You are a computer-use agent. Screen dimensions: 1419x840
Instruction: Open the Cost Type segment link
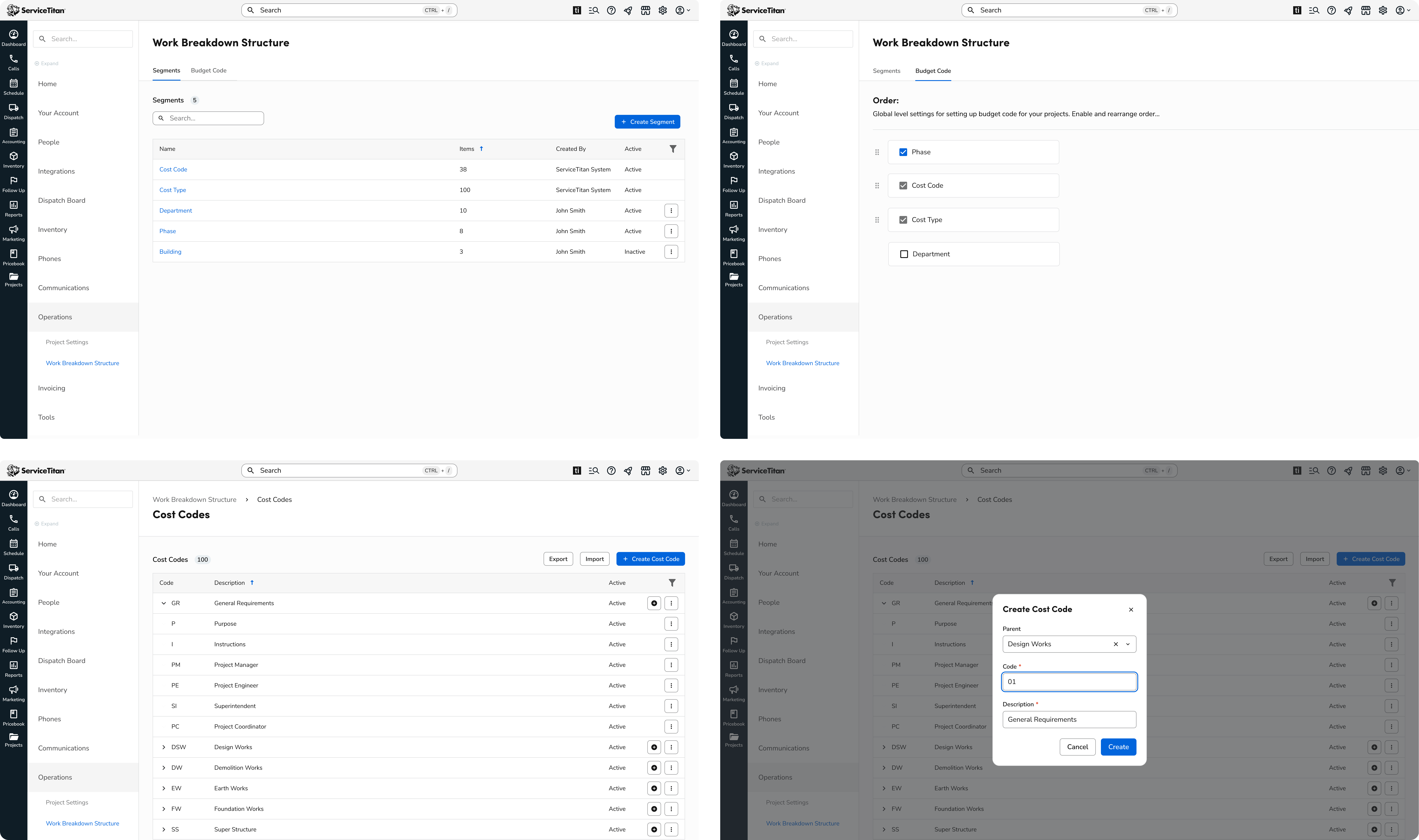pyautogui.click(x=173, y=190)
